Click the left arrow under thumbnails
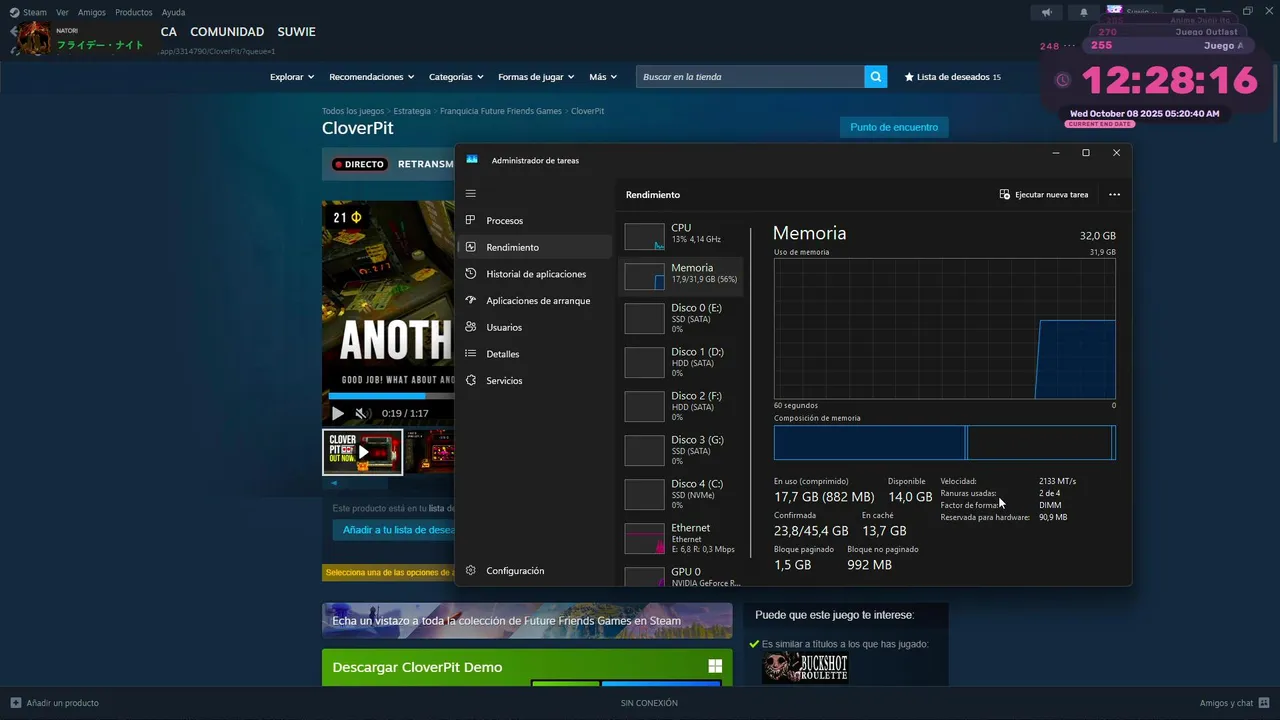The width and height of the screenshot is (1280, 720). [334, 483]
